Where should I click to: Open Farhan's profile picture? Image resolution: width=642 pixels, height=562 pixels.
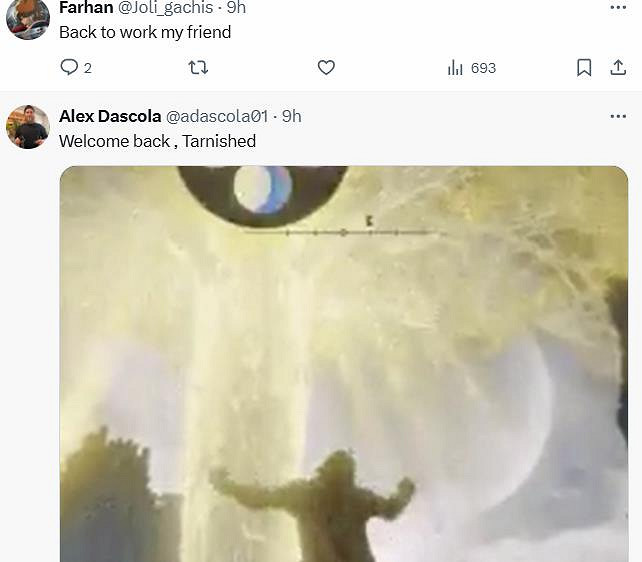[28, 18]
